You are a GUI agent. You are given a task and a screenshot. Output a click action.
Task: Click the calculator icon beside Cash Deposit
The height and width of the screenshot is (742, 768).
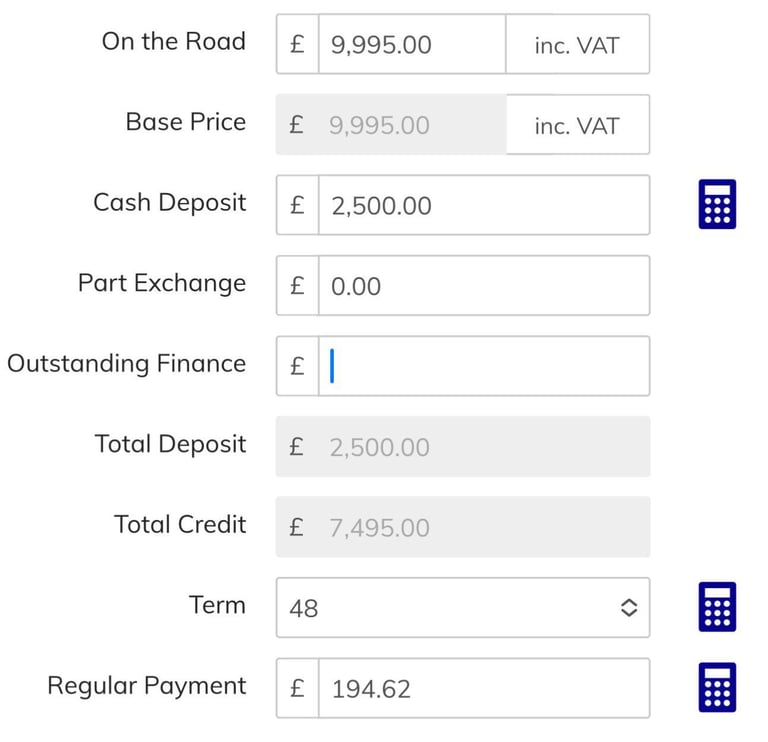tap(717, 204)
